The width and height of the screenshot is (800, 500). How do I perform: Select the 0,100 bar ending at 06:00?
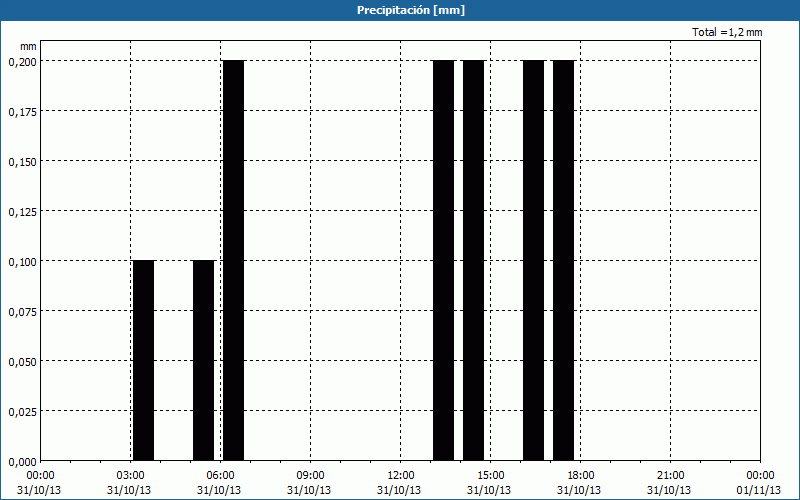[x=204, y=360]
